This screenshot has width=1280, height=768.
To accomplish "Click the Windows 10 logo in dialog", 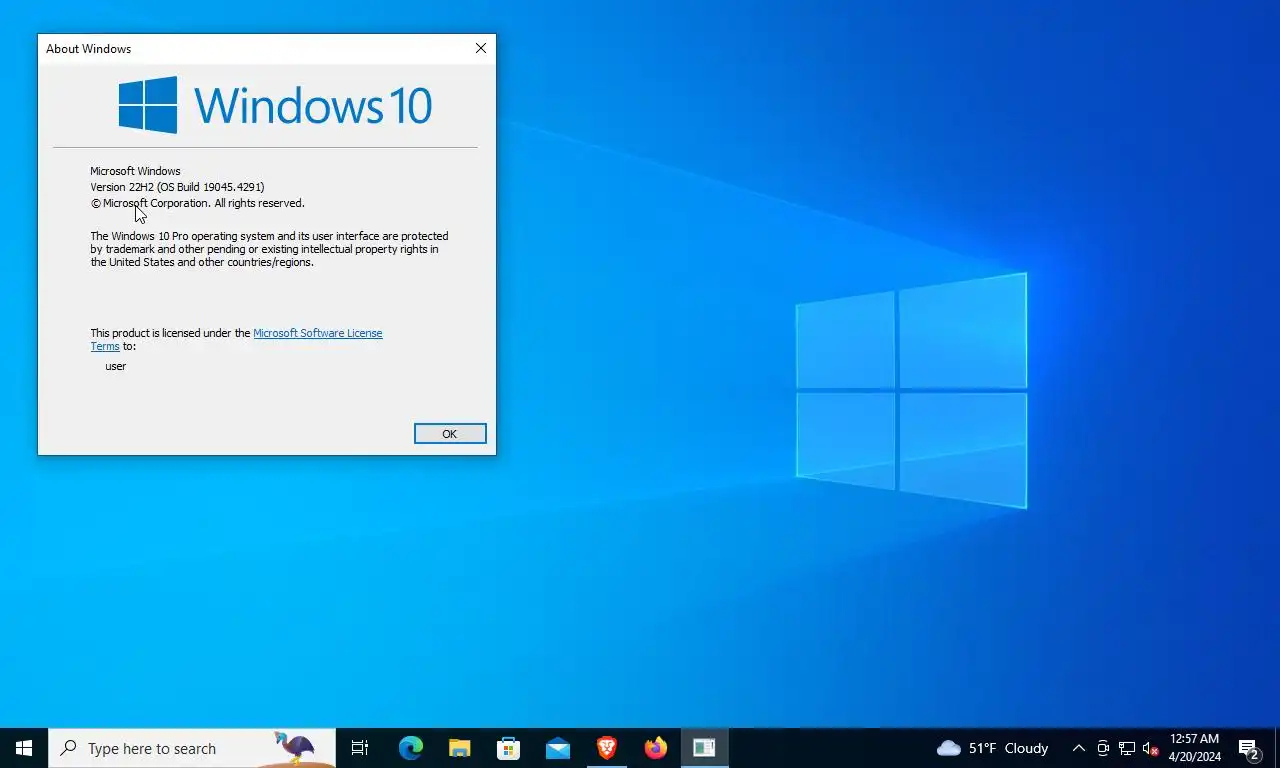I will tap(275, 105).
